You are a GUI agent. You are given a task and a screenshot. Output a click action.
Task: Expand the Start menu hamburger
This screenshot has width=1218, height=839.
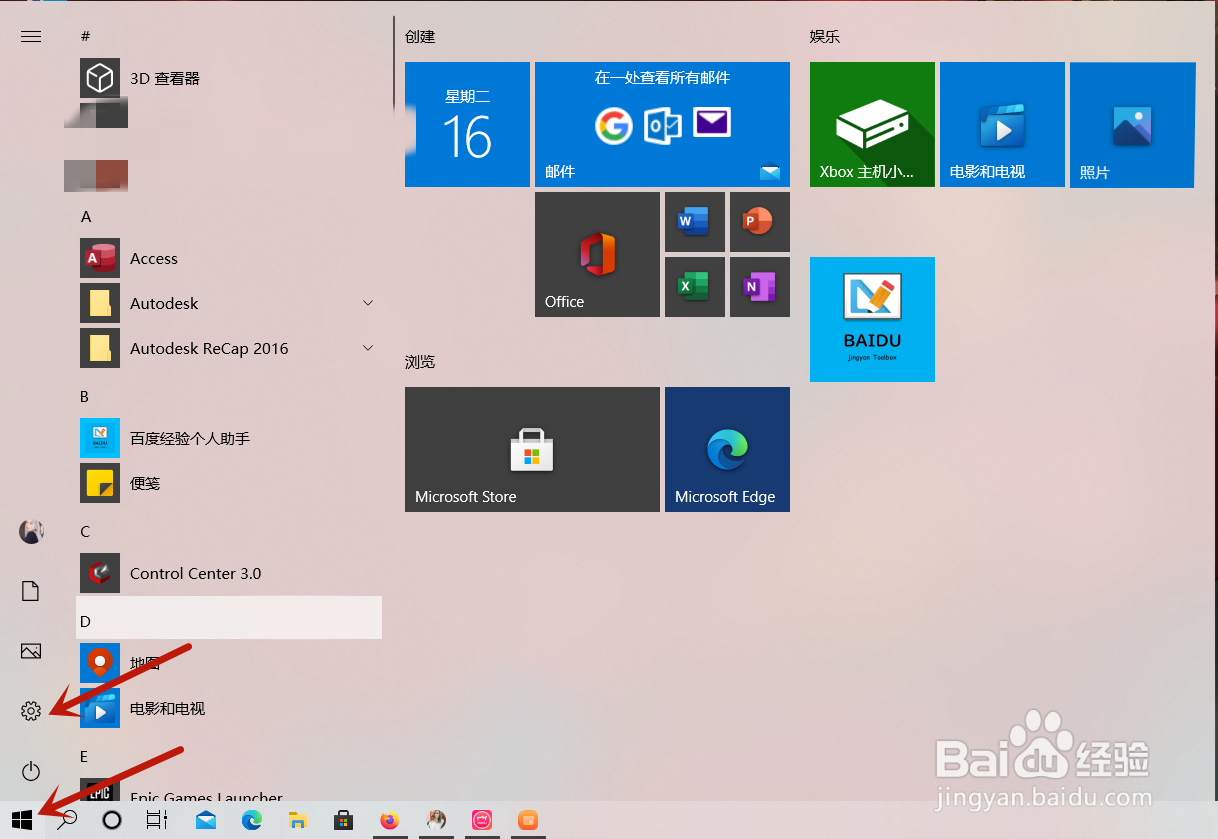click(31, 36)
